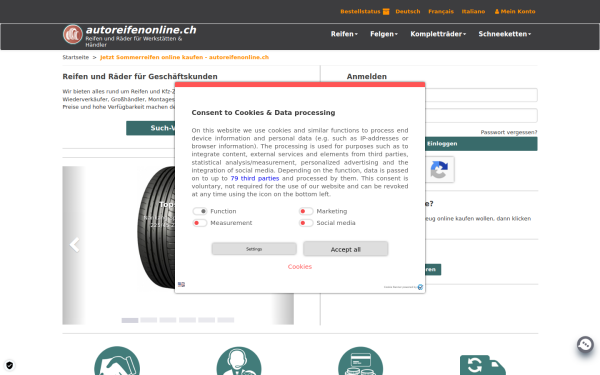
Task: Click the handshake service icon
Action: [x=117, y=361]
